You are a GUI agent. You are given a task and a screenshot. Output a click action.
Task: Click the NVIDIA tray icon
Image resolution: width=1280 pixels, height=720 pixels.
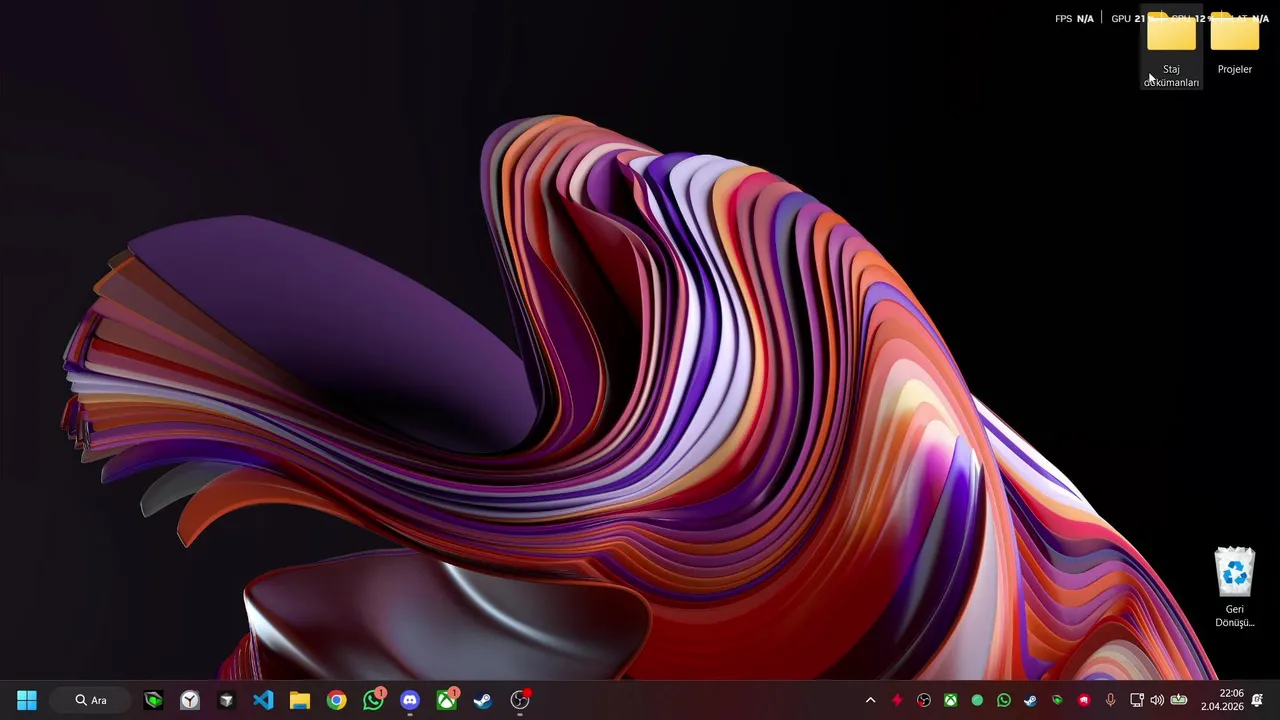1057,700
